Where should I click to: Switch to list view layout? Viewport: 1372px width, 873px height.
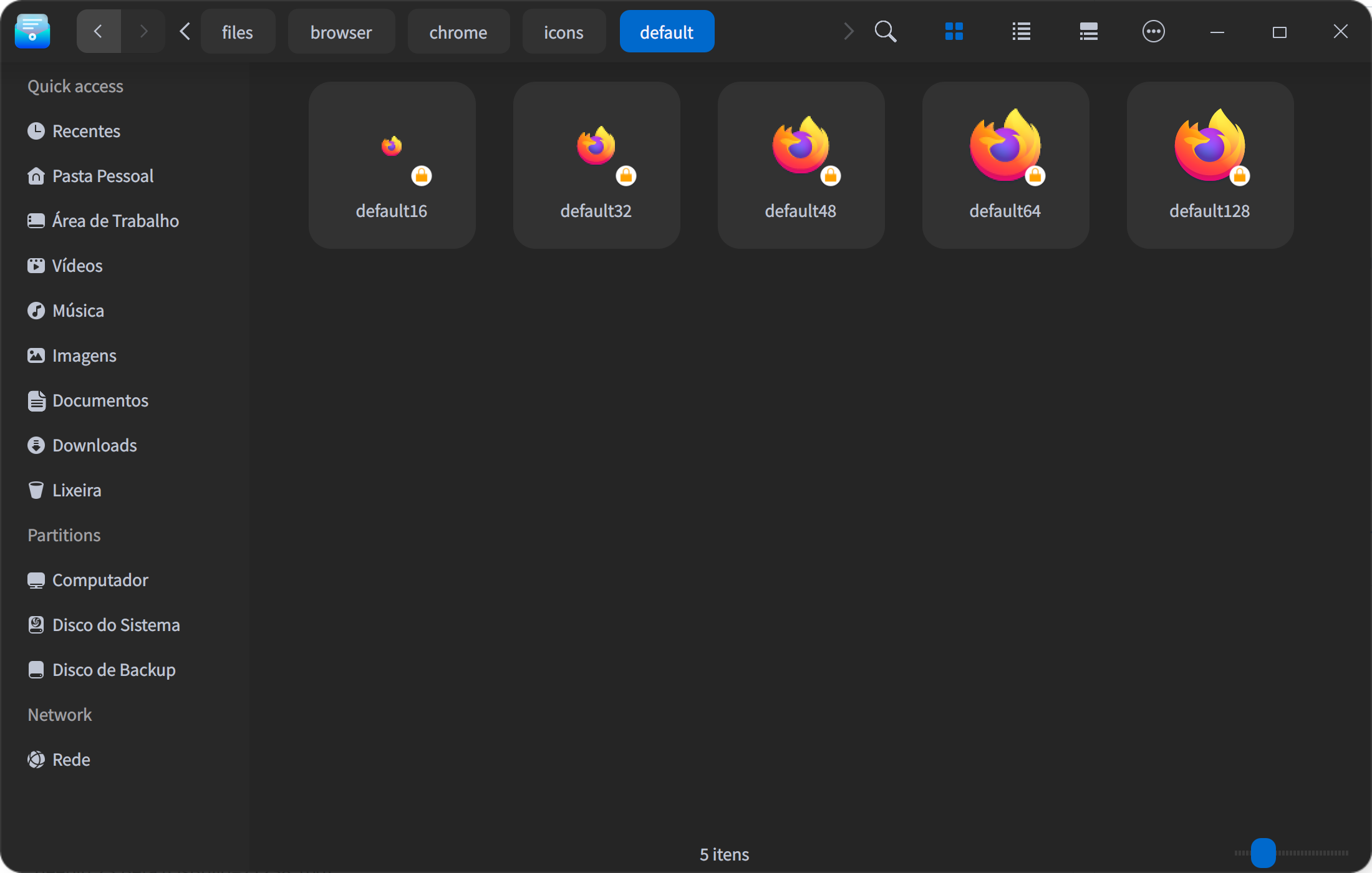1021,31
